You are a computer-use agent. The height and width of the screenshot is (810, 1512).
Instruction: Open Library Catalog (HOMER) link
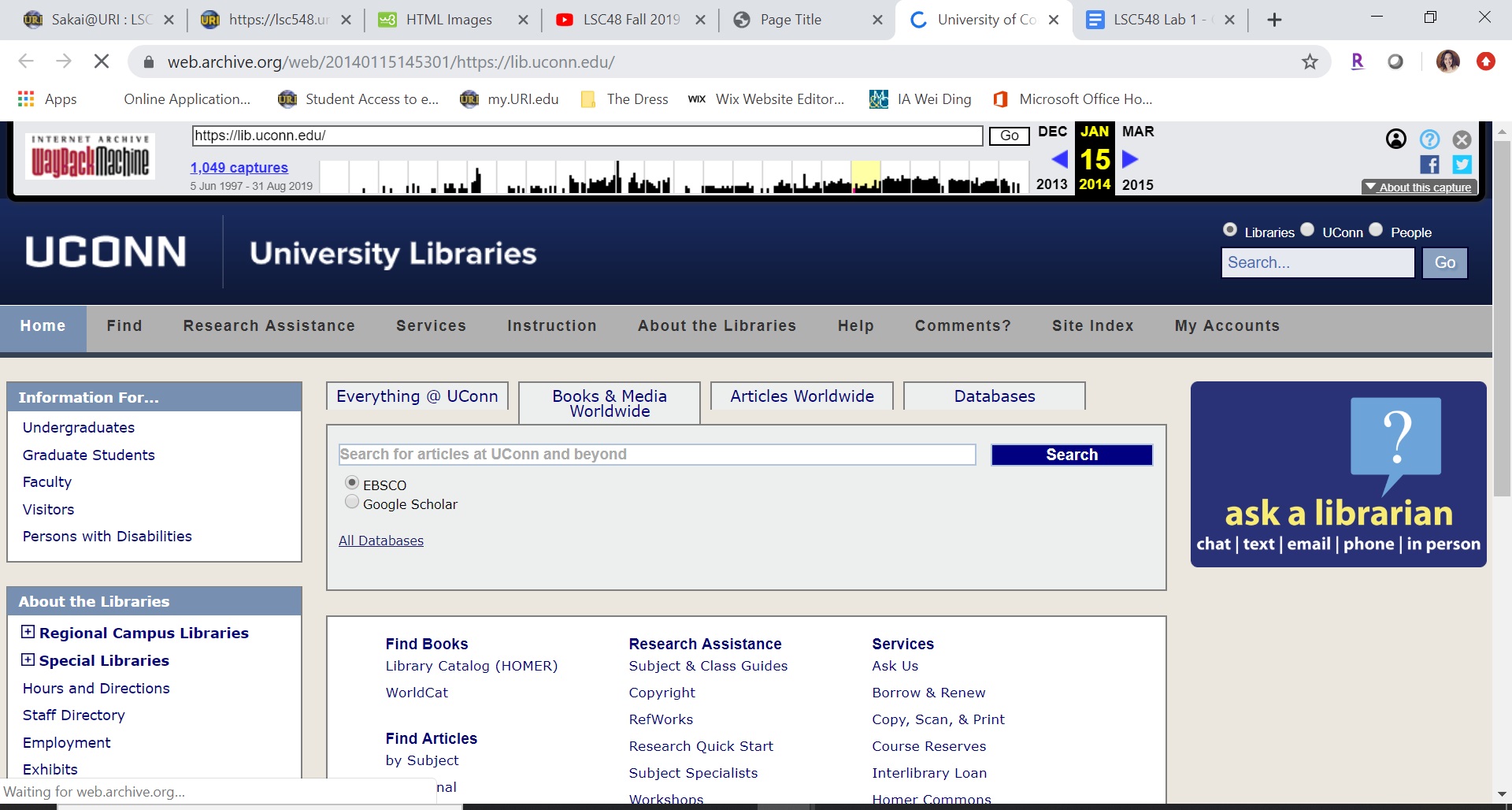pyautogui.click(x=472, y=666)
